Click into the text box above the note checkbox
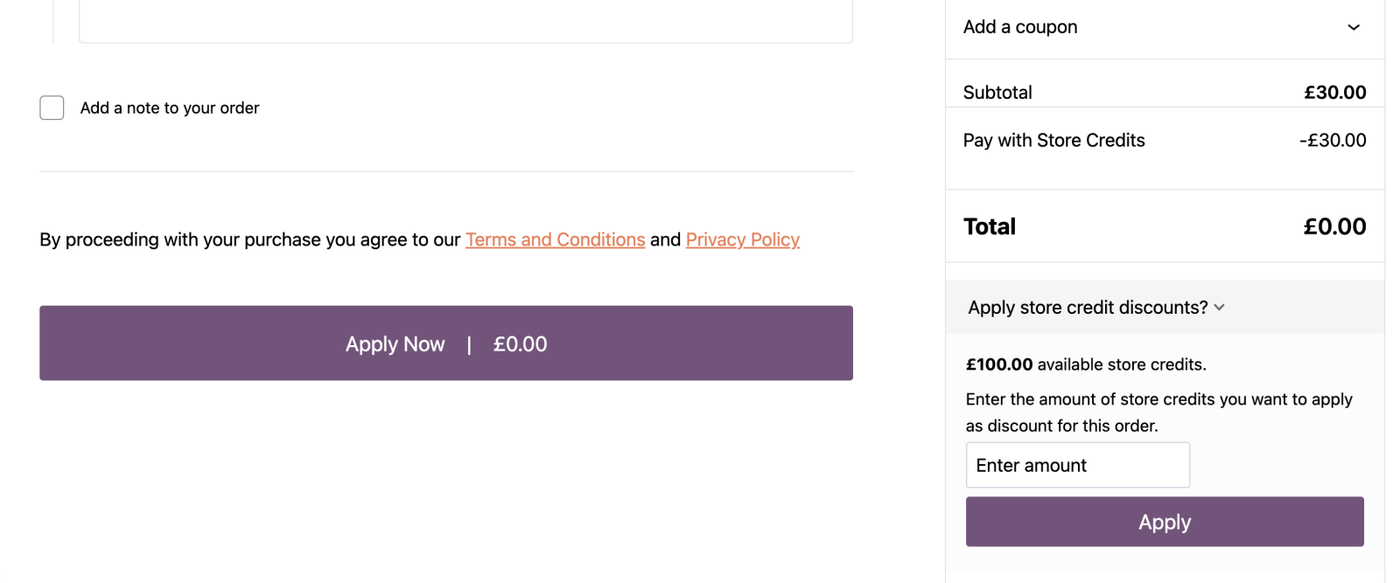 click(465, 20)
